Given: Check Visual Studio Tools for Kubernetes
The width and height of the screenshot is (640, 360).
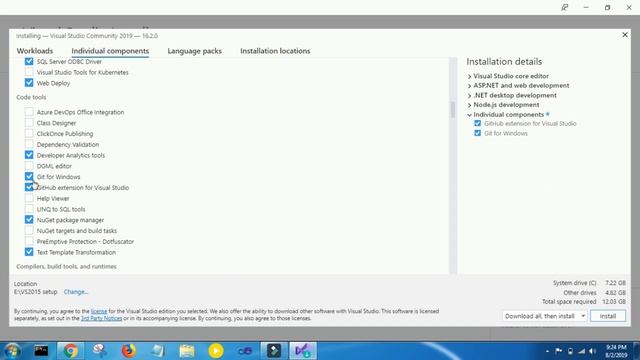Looking at the screenshot, I should click(x=29, y=72).
